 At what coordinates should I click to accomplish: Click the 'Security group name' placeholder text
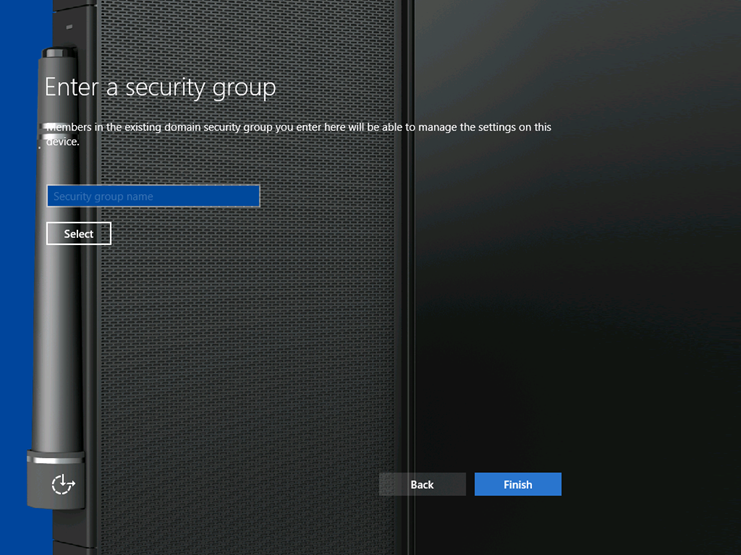103,197
